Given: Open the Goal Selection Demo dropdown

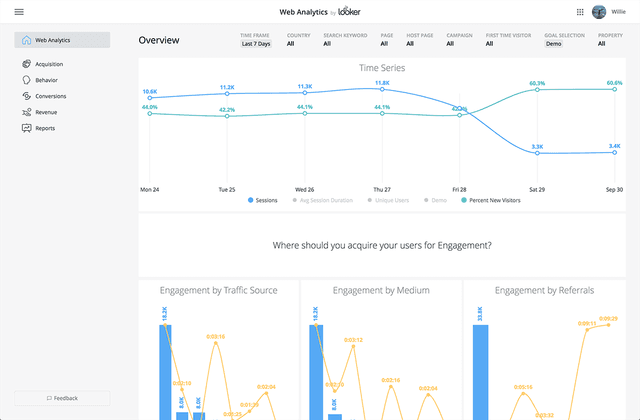Looking at the screenshot, I should coord(553,44).
